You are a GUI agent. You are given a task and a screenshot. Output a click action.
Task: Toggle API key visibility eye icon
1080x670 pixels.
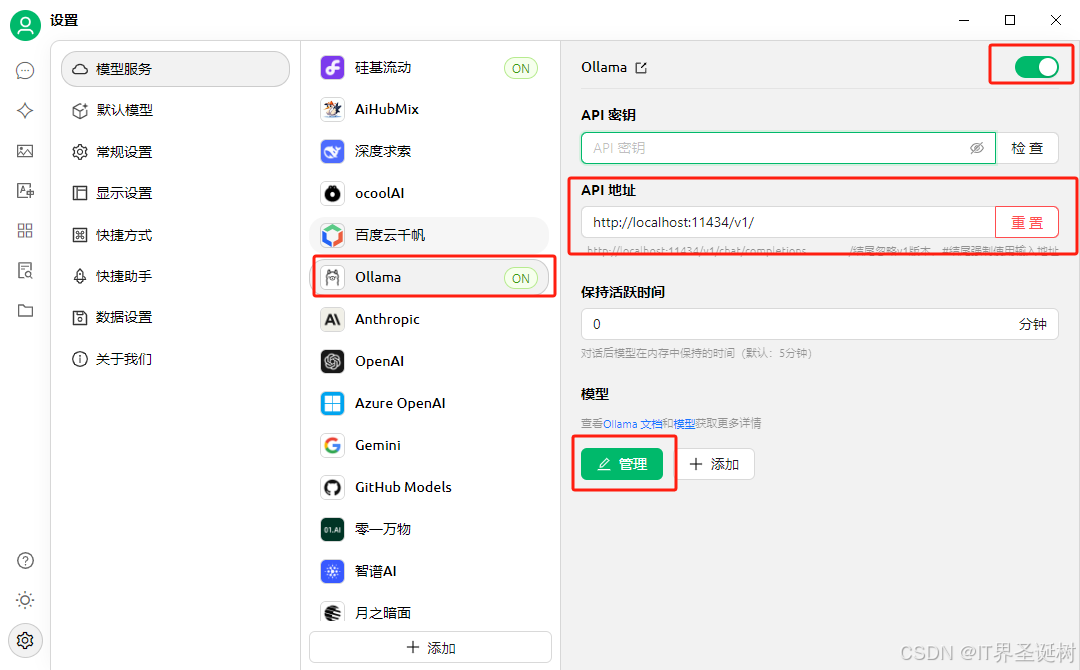[x=977, y=148]
